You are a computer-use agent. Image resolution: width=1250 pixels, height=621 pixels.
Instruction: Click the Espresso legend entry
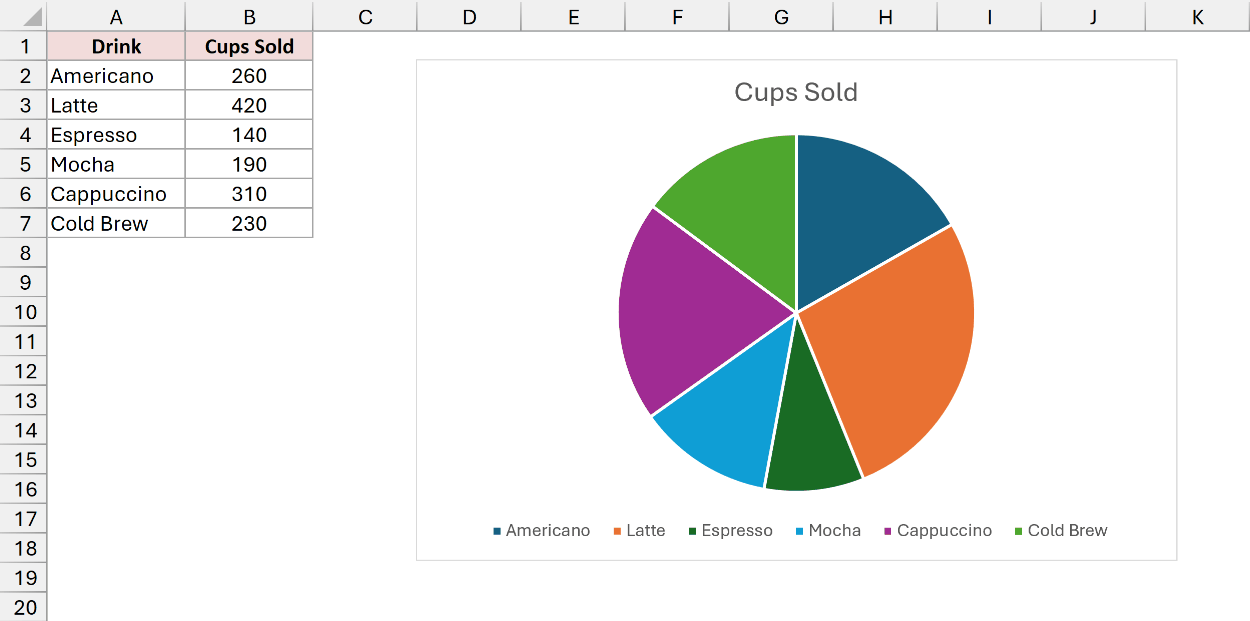(730, 531)
